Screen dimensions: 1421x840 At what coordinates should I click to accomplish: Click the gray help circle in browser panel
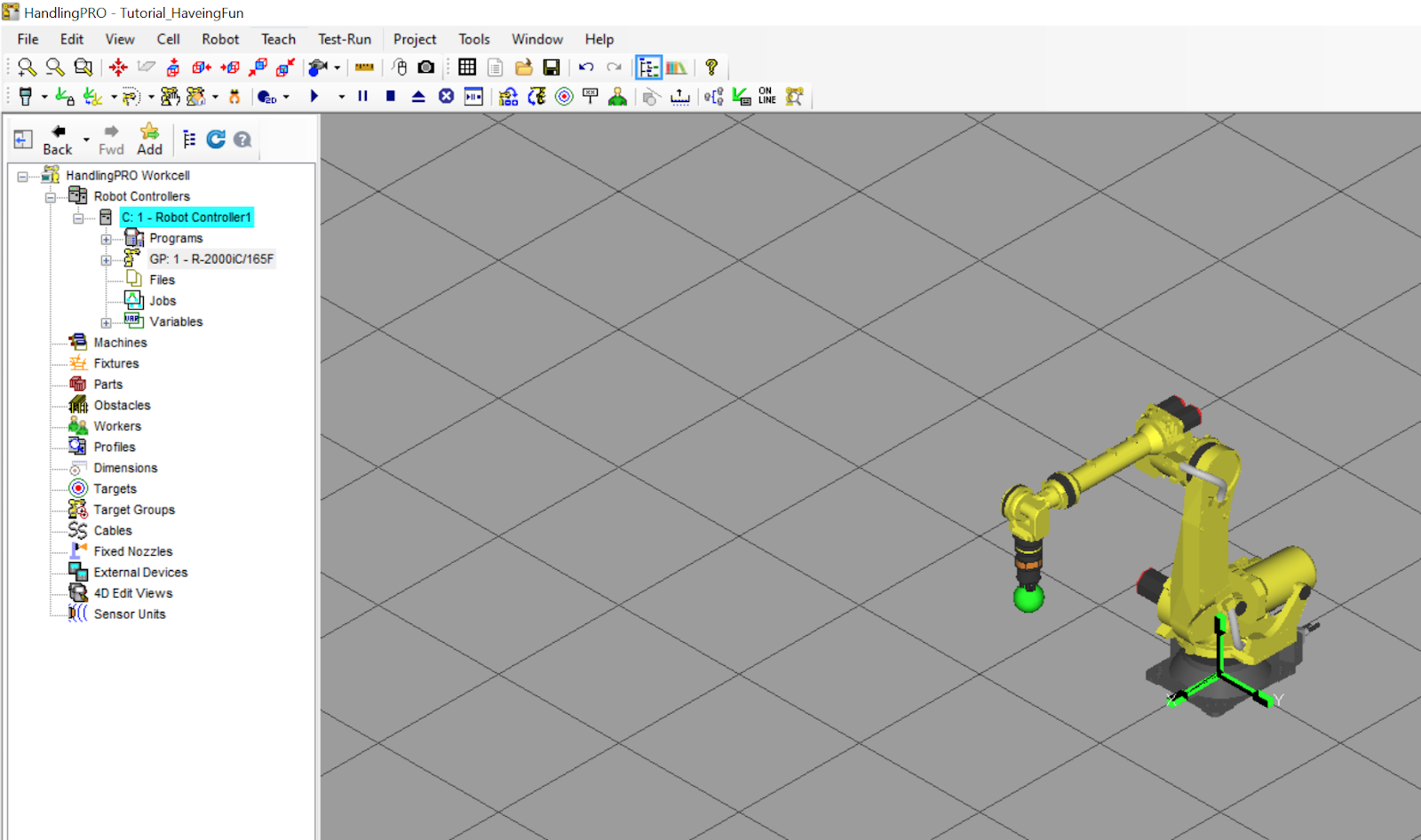[x=242, y=139]
